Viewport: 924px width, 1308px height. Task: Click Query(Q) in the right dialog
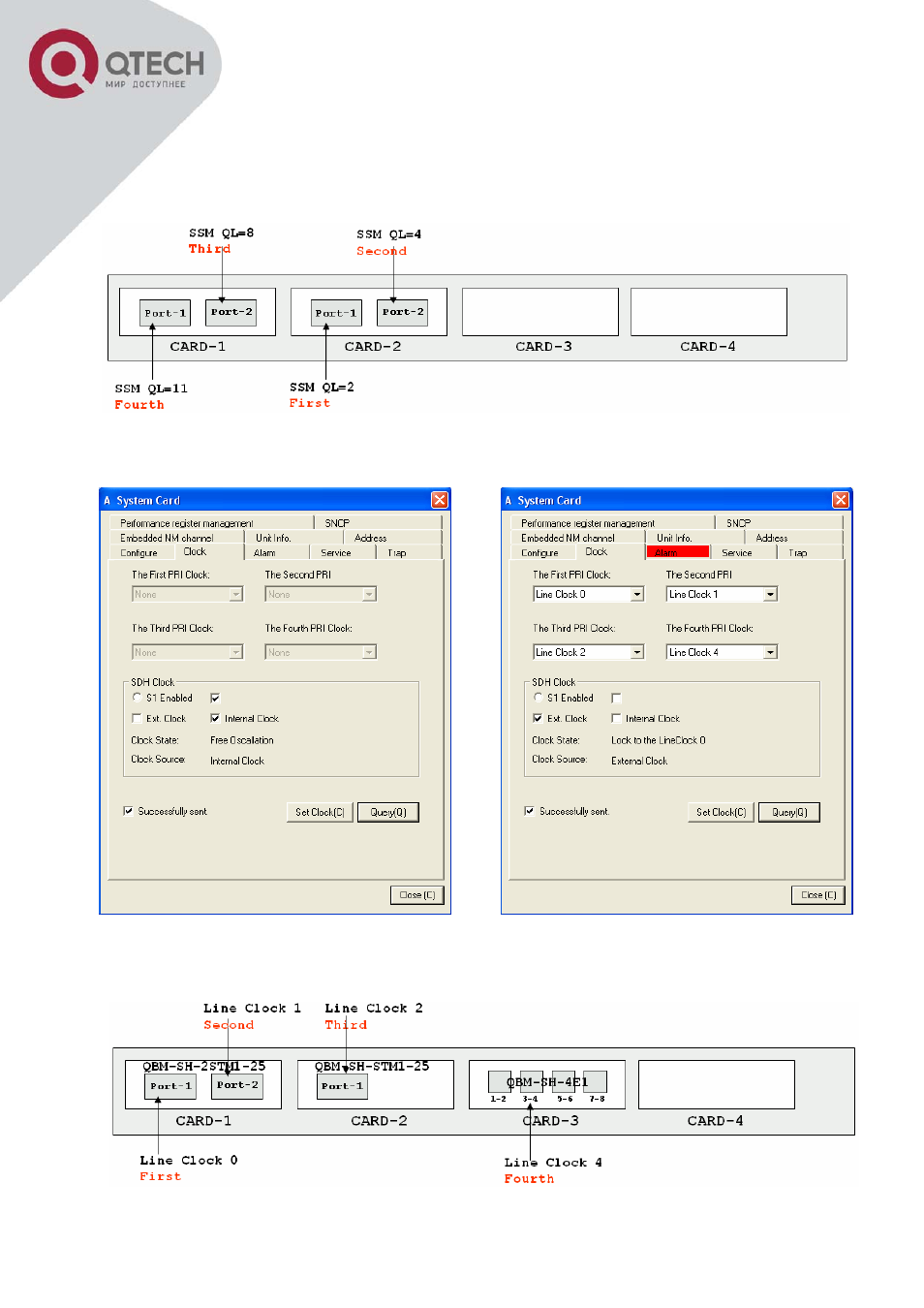[x=789, y=812]
